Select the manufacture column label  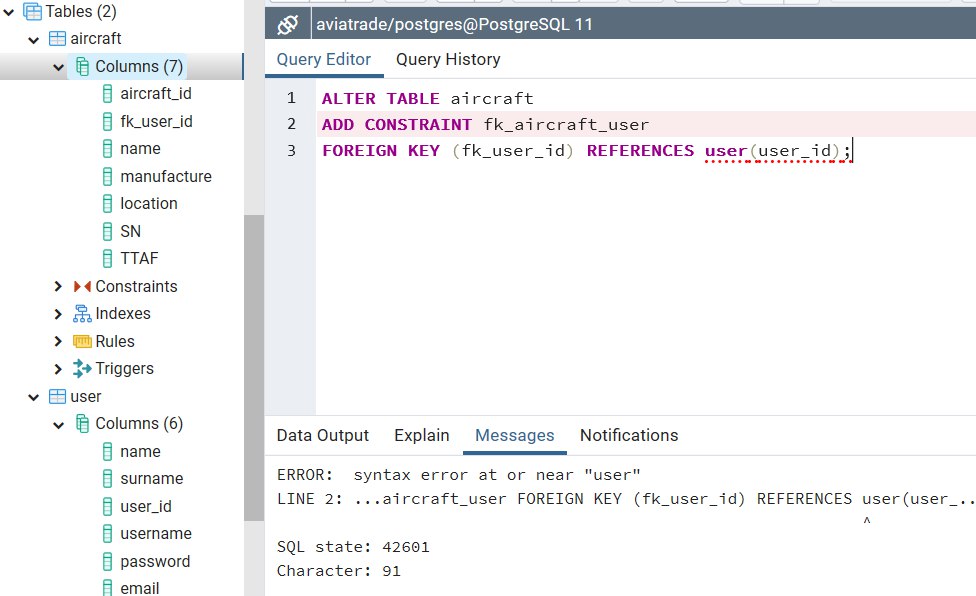point(166,177)
